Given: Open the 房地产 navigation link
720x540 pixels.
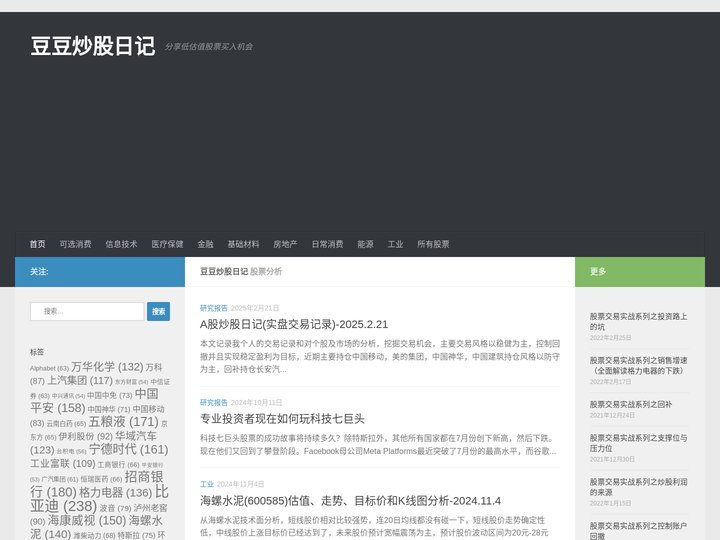Looking at the screenshot, I should point(285,244).
